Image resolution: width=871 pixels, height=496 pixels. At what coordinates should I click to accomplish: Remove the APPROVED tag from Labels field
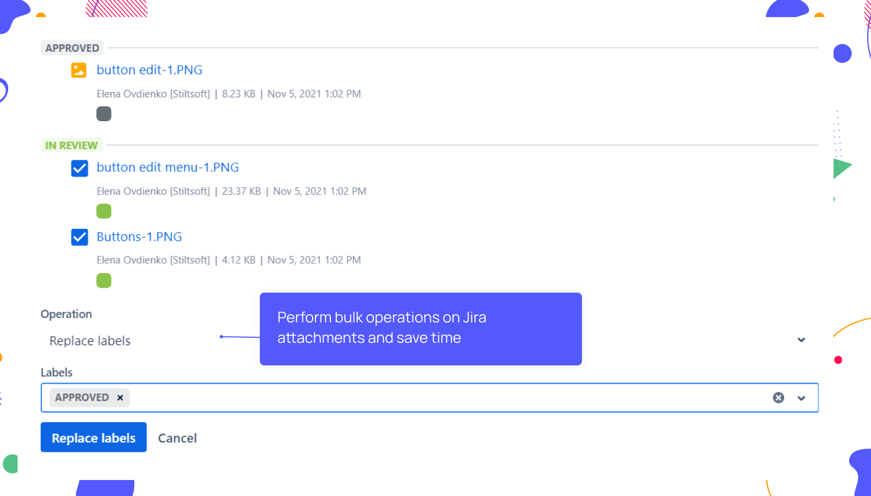[120, 398]
